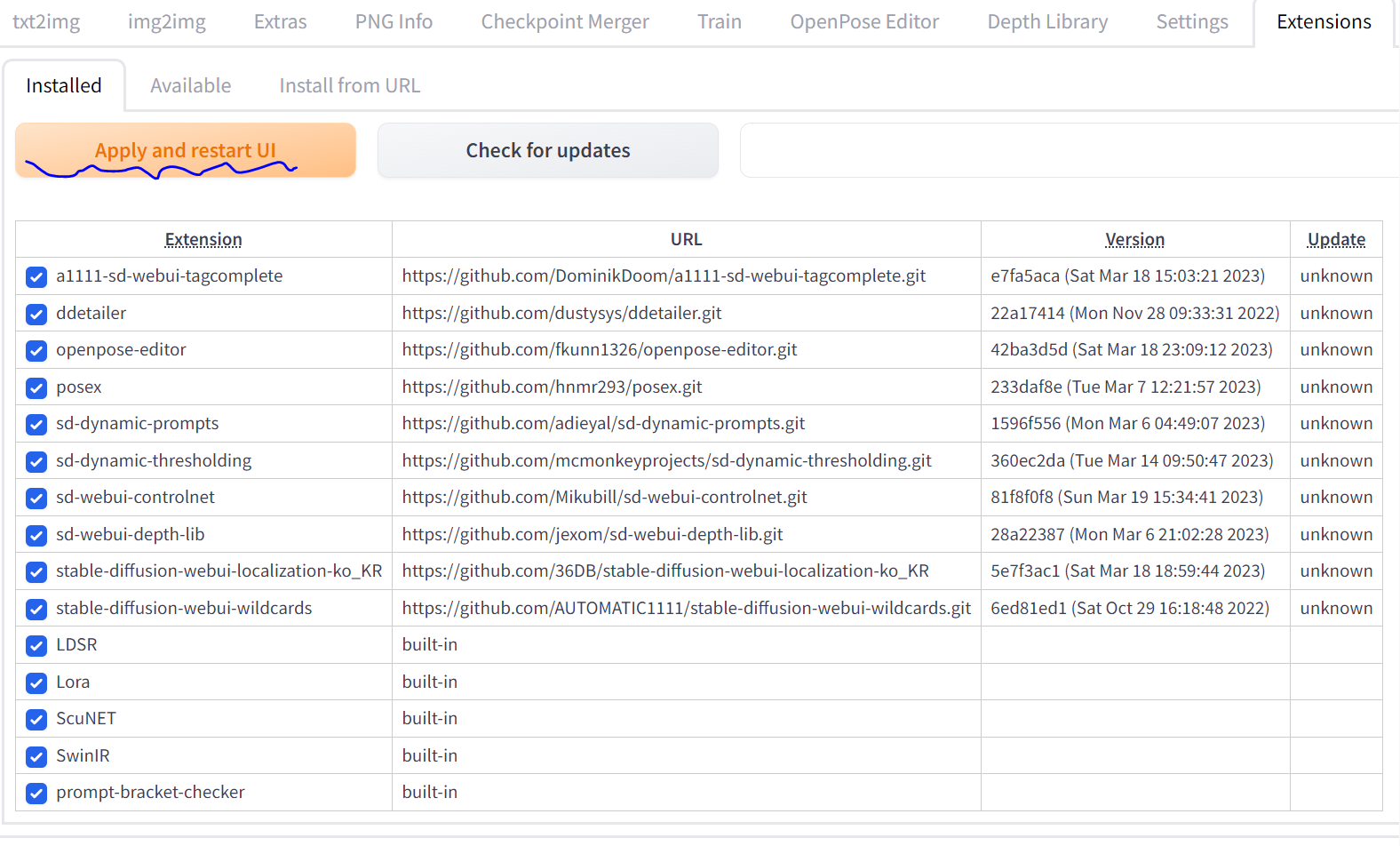Click the AUTOMATIC1111 wildcards URL

pyautogui.click(x=686, y=609)
